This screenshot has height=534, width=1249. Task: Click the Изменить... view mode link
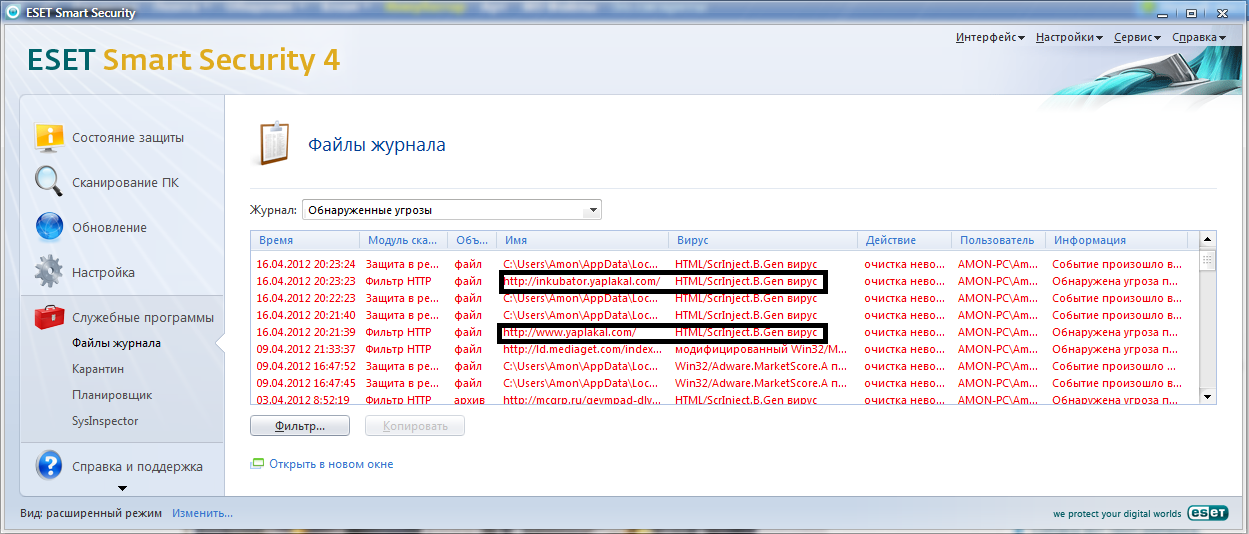click(202, 513)
